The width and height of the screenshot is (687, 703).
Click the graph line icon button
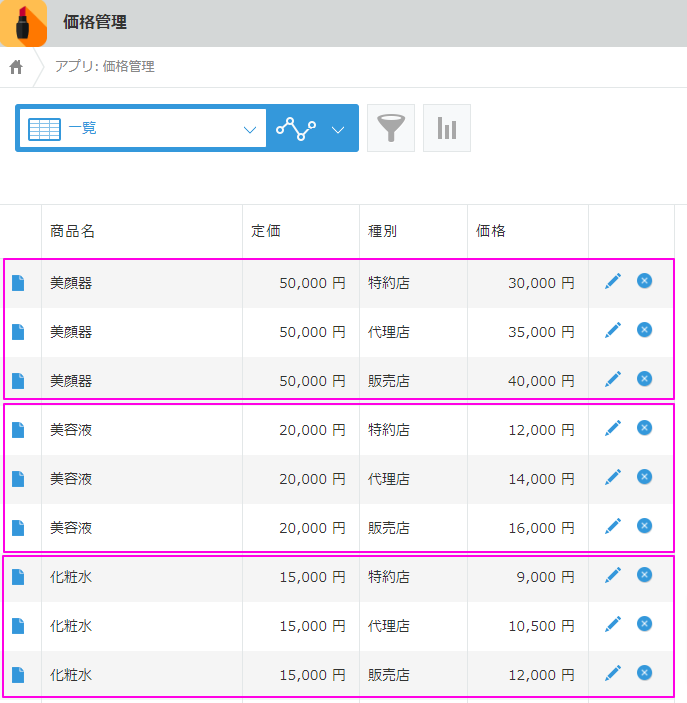[x=296, y=129]
